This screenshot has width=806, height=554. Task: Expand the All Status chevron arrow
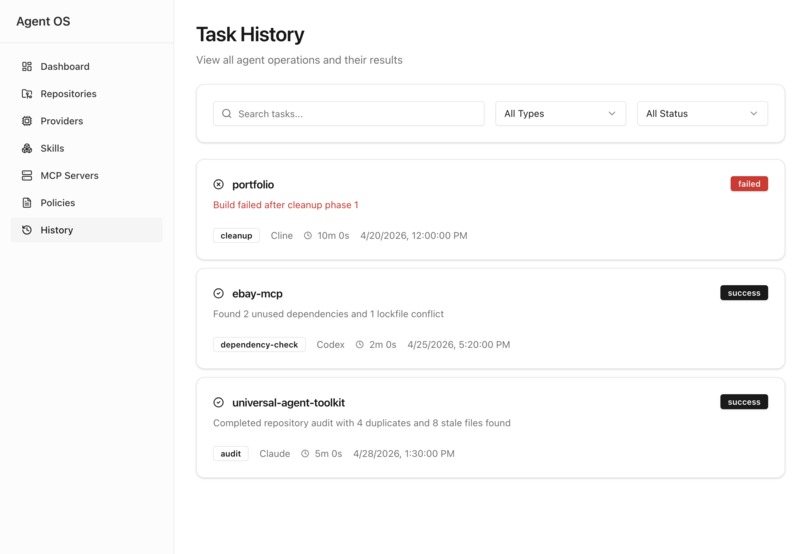[x=754, y=114]
